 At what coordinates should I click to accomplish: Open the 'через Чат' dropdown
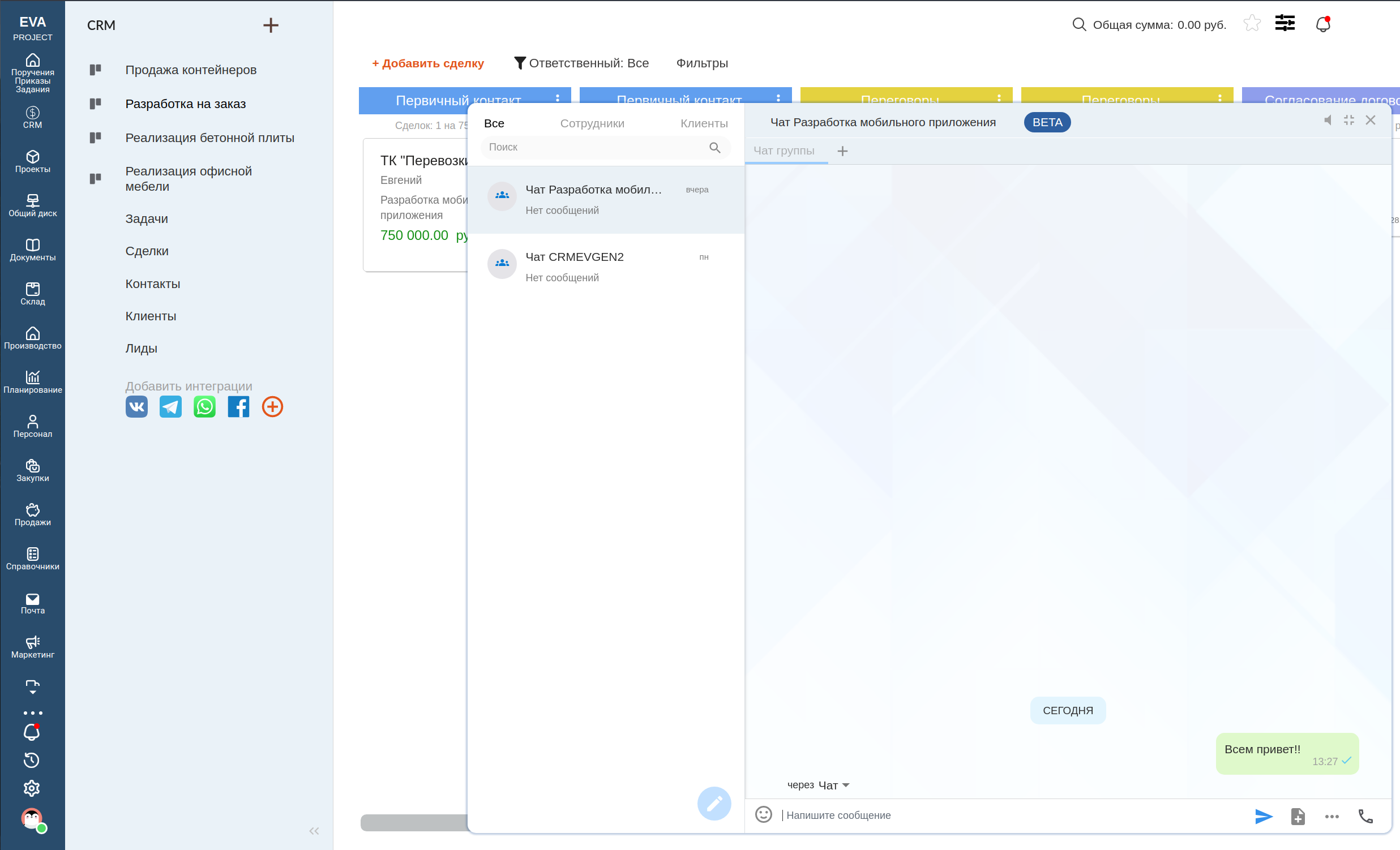(818, 785)
